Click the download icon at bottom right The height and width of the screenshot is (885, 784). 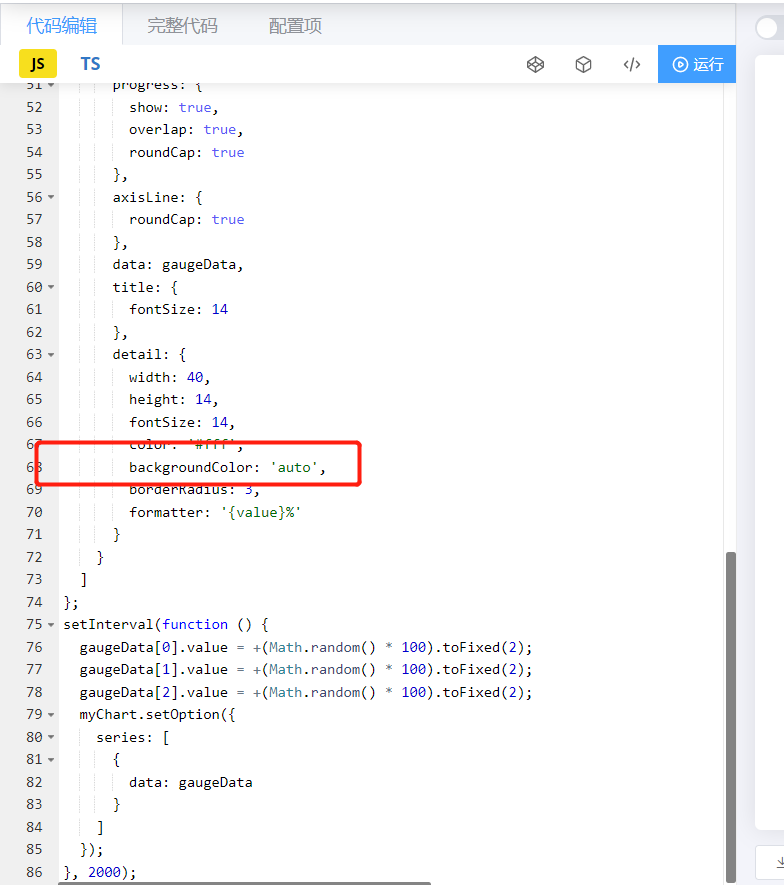[779, 862]
